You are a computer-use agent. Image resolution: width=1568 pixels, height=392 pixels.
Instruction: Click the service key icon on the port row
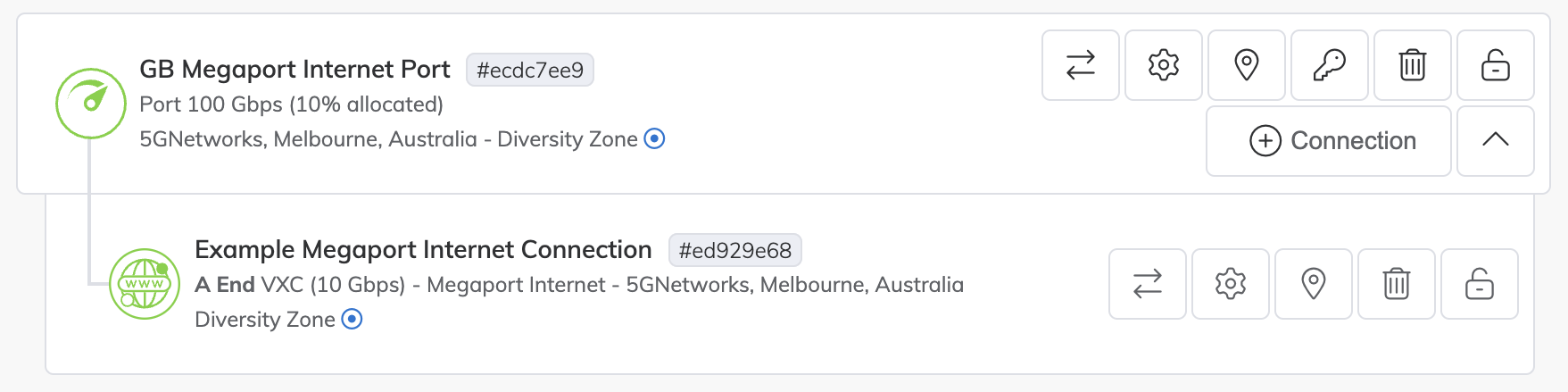[x=1329, y=65]
